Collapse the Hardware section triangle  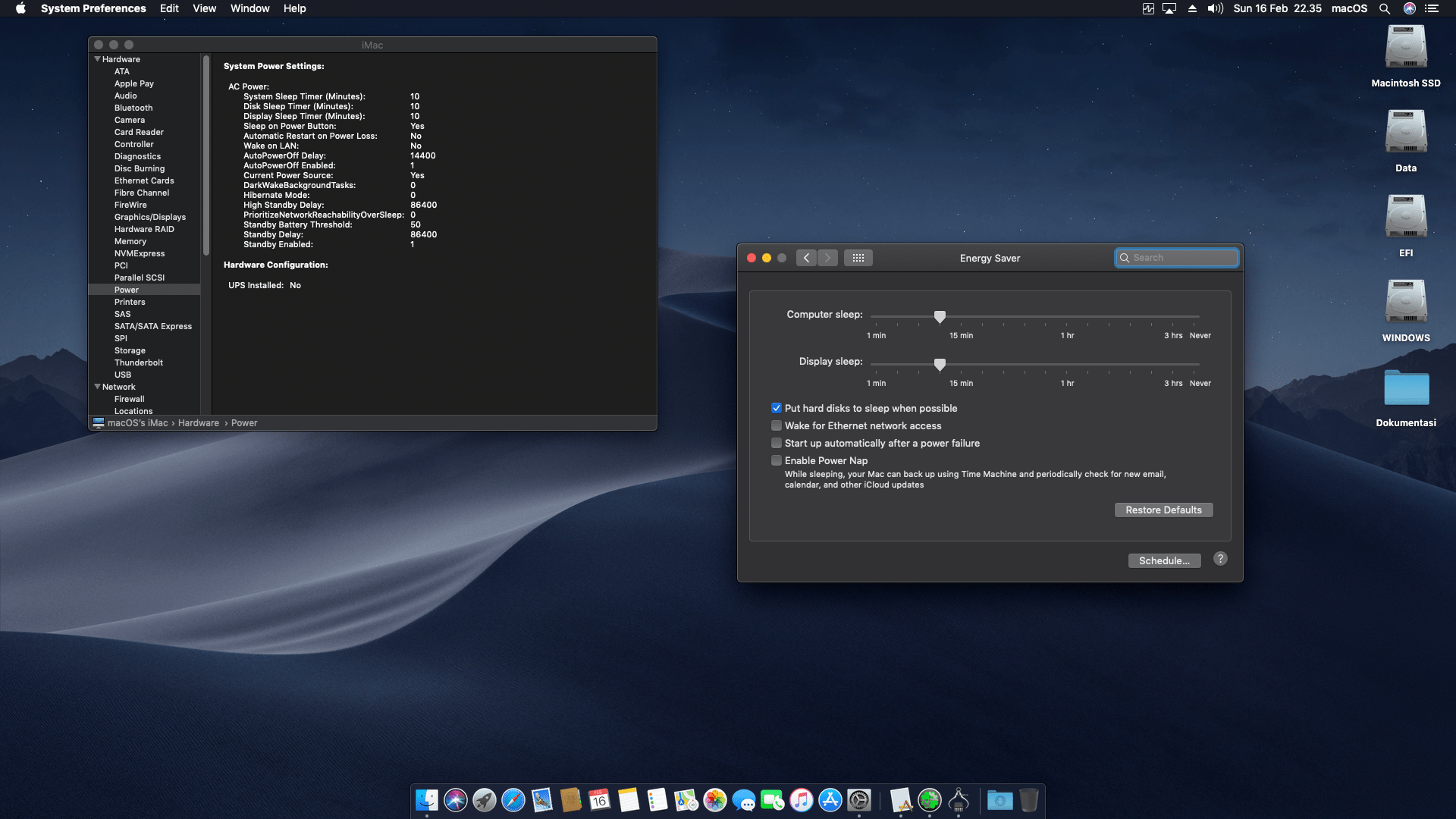pyautogui.click(x=97, y=59)
